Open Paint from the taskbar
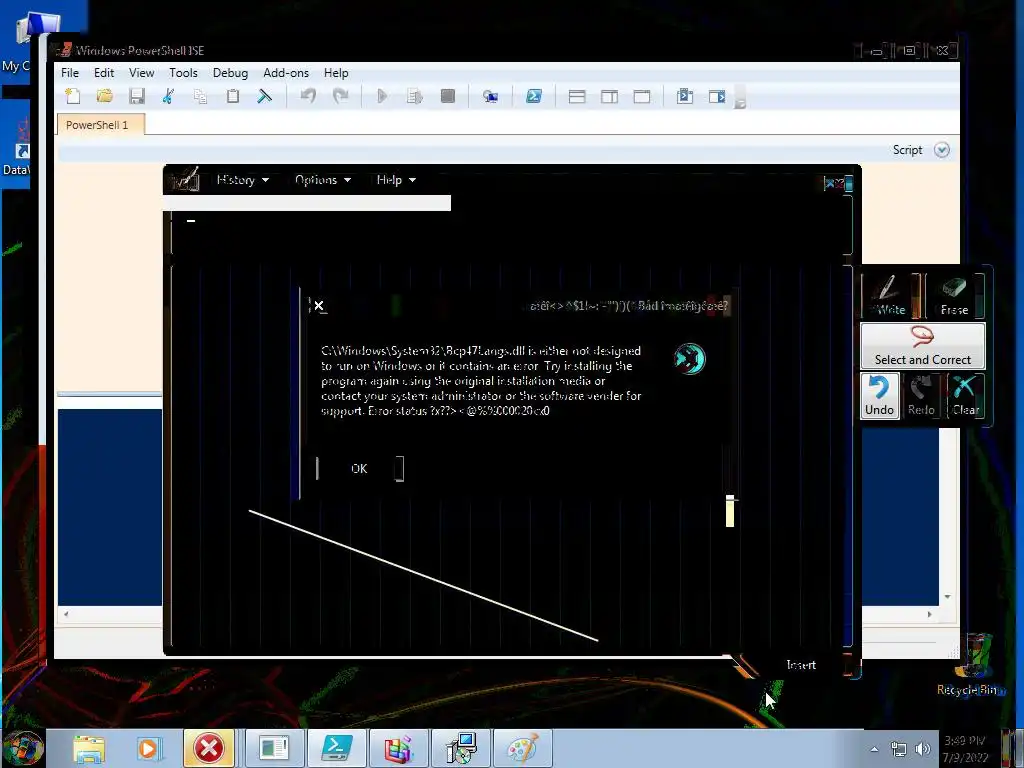The height and width of the screenshot is (768, 1024). pos(523,748)
